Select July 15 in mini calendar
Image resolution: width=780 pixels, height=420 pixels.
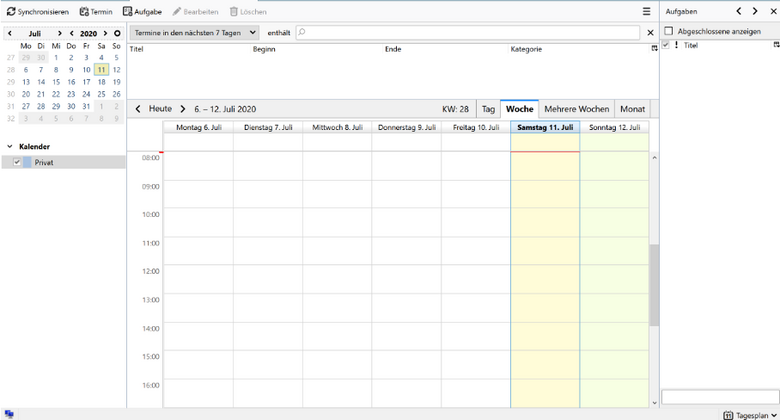tap(56, 82)
